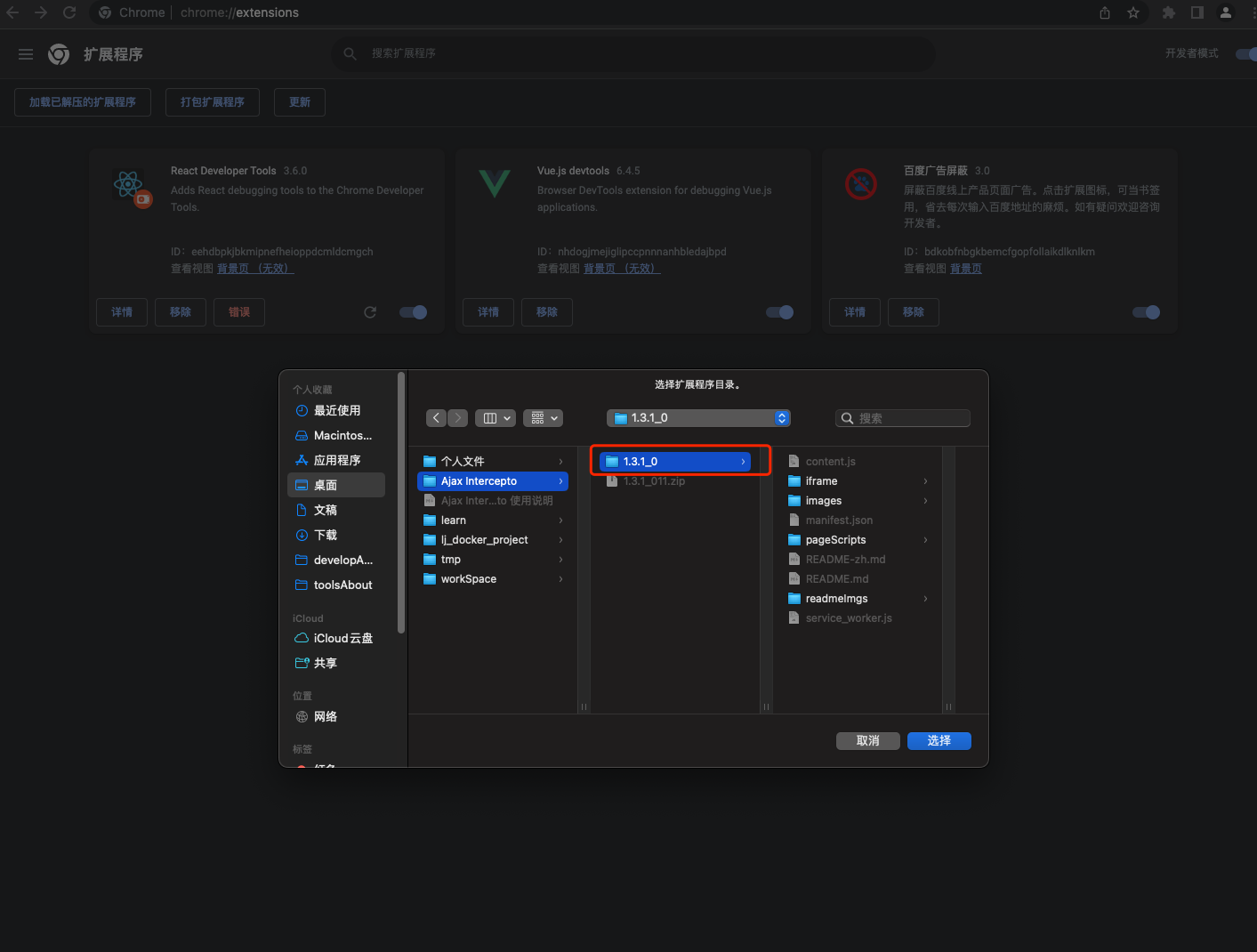
Task: Open 应用程序 in the sidebar
Action: [336, 460]
